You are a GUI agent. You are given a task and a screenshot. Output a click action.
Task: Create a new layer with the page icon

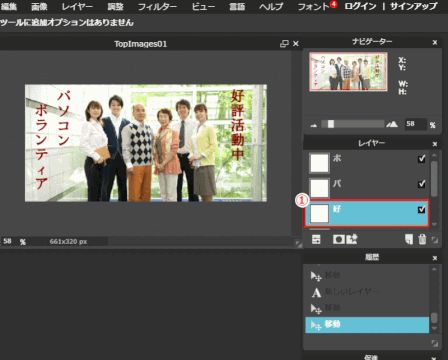(409, 239)
